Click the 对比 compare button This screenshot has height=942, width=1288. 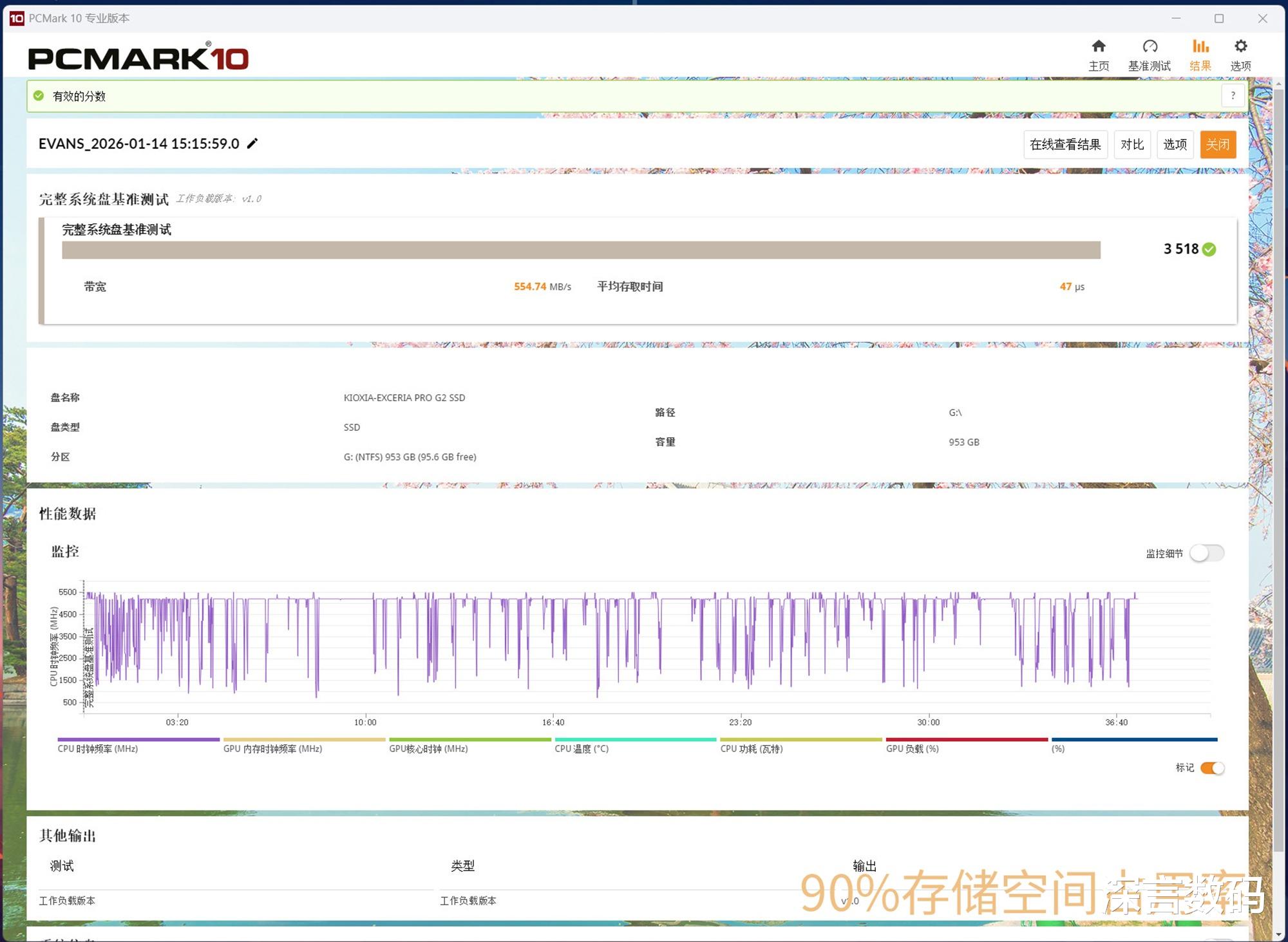click(x=1132, y=144)
